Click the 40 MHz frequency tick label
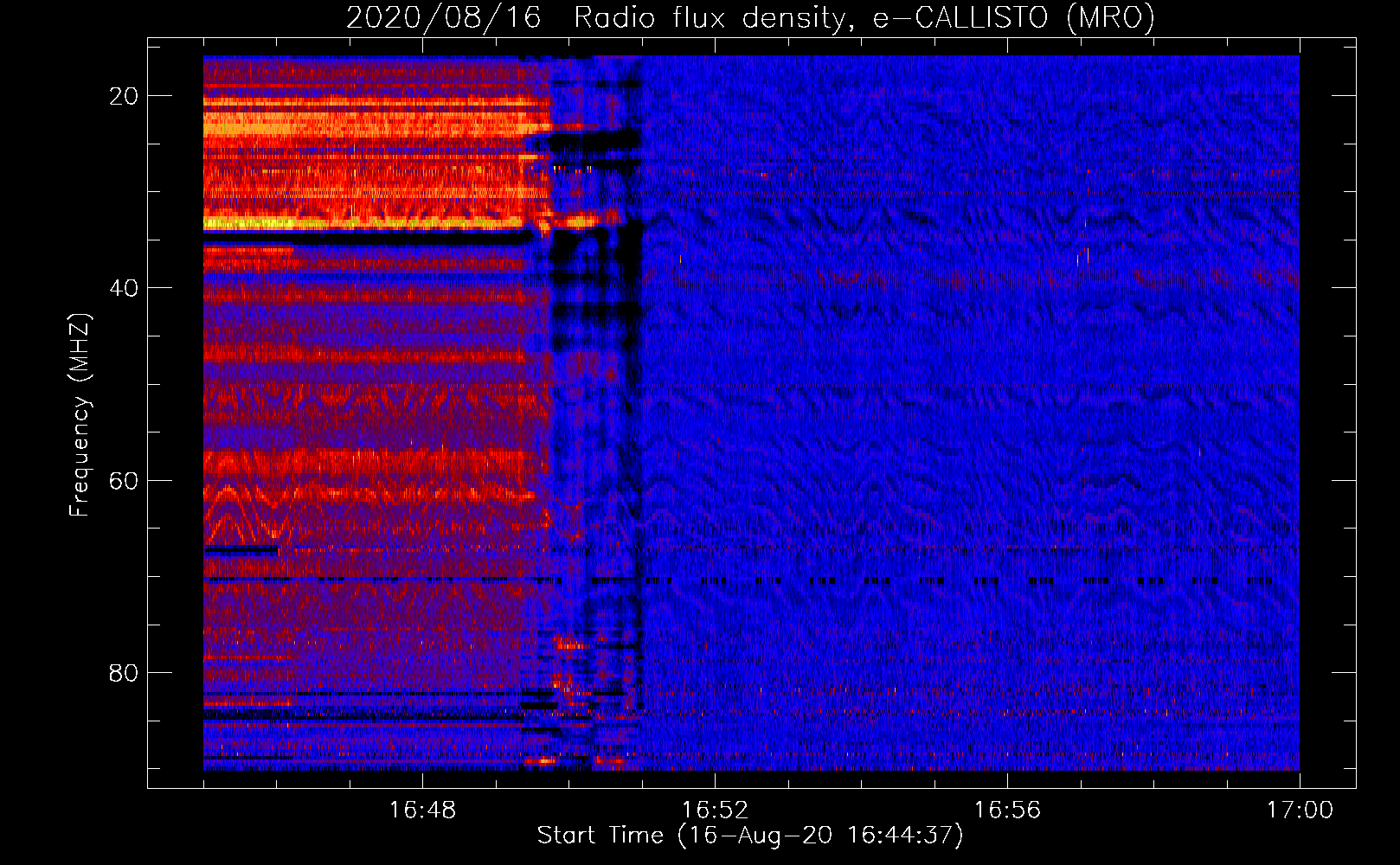This screenshot has width=1400, height=865. click(124, 288)
